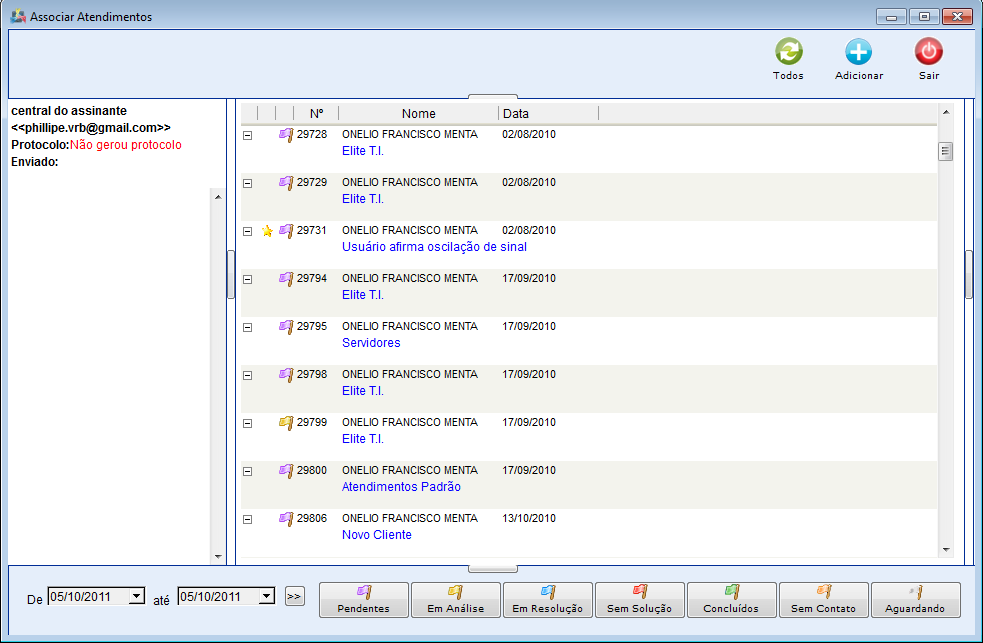
Task: Open the 'até' end date dropdown
Action: pos(266,597)
